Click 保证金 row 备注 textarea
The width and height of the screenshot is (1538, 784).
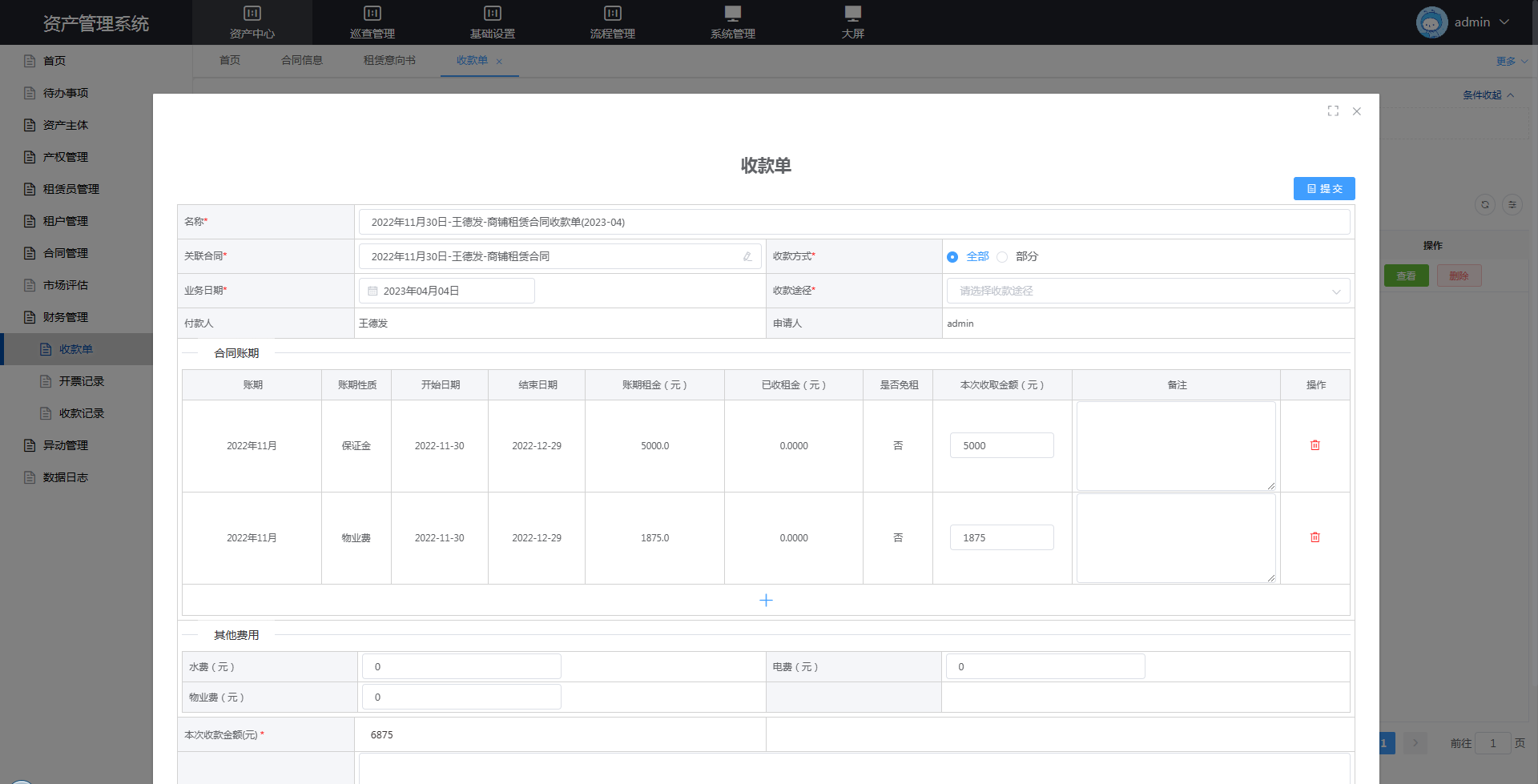point(1176,446)
